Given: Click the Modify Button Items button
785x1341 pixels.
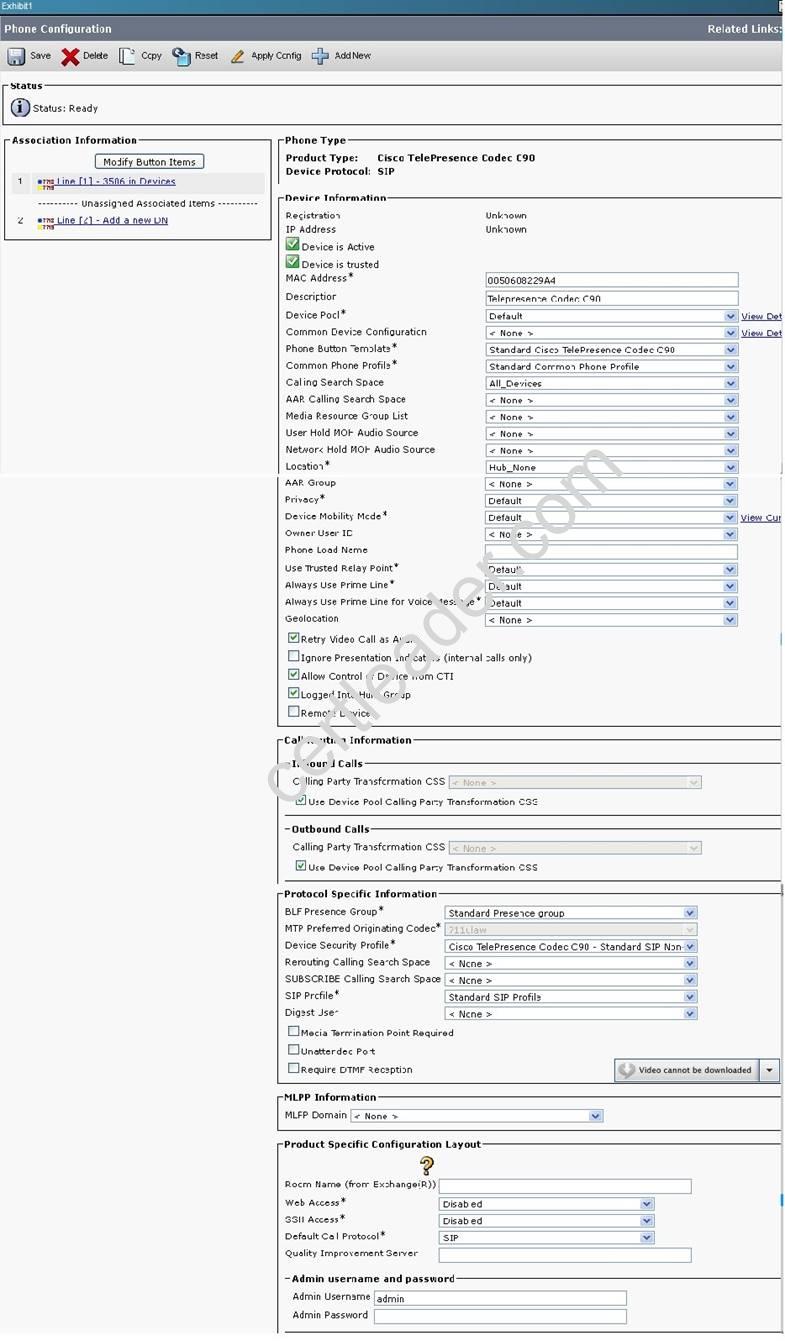Looking at the screenshot, I should pyautogui.click(x=149, y=162).
